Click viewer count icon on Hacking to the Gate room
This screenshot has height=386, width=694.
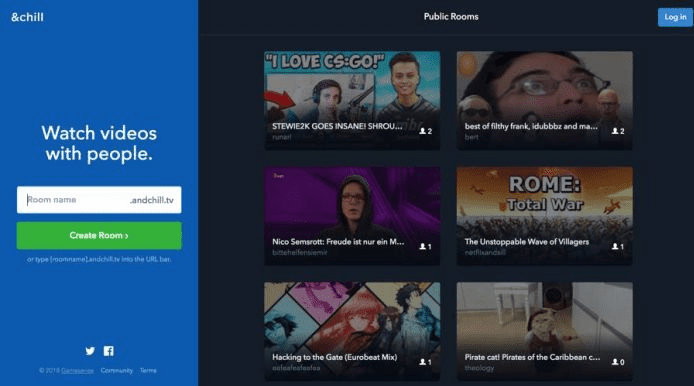coord(423,362)
